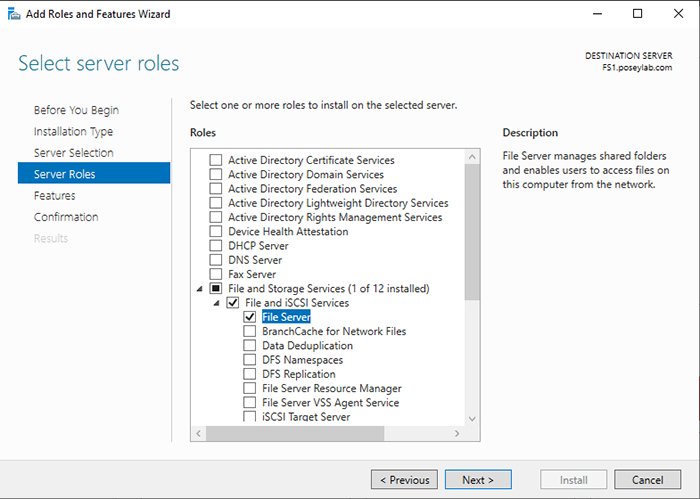Collapse File and iSCSI Services node
700x499 pixels.
tap(215, 303)
